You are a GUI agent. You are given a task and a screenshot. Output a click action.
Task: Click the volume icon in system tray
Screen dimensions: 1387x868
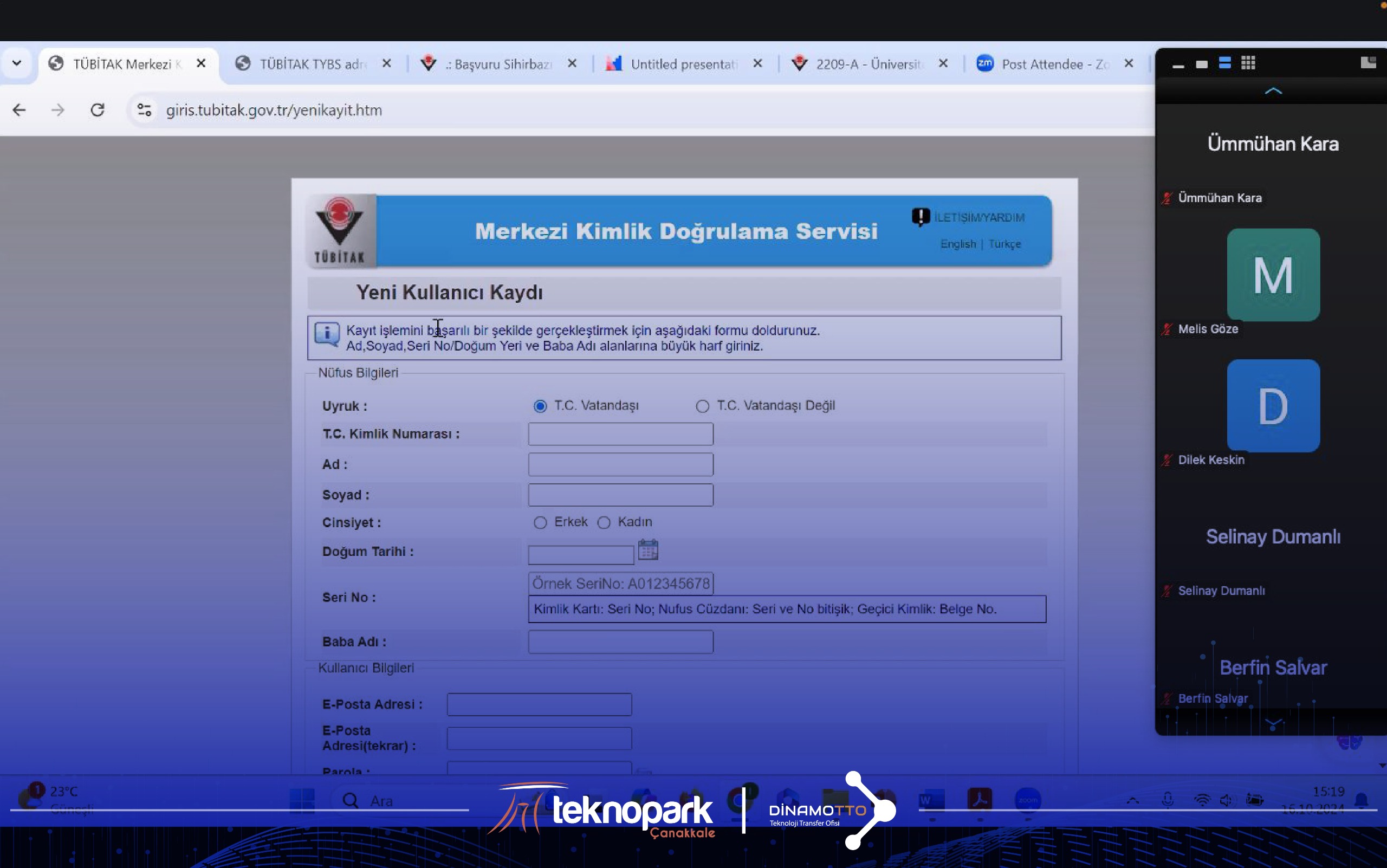point(1226,800)
